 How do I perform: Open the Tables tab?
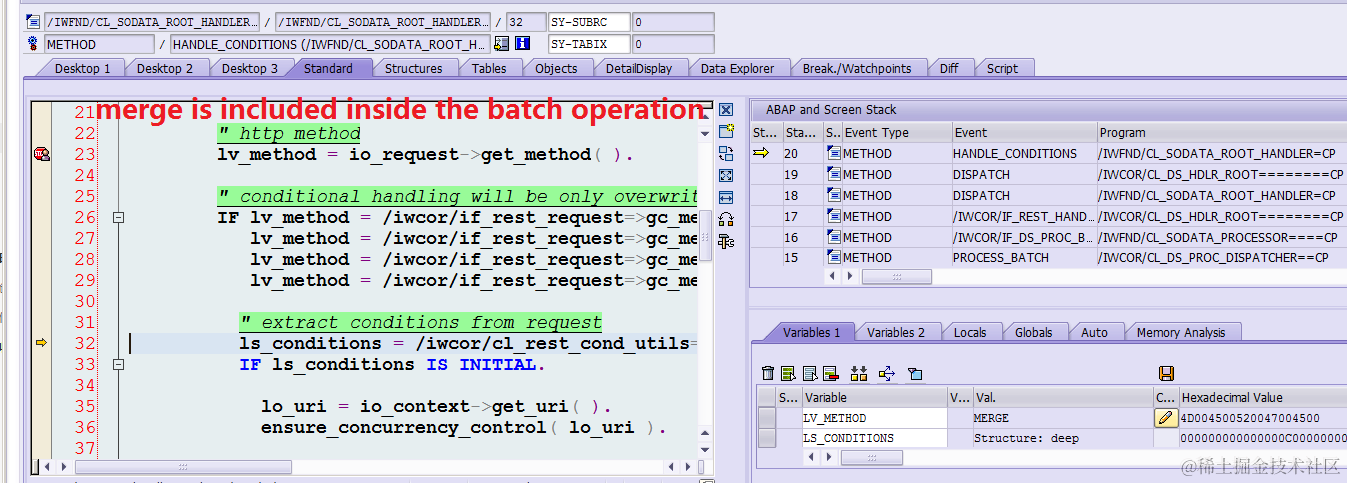(489, 68)
